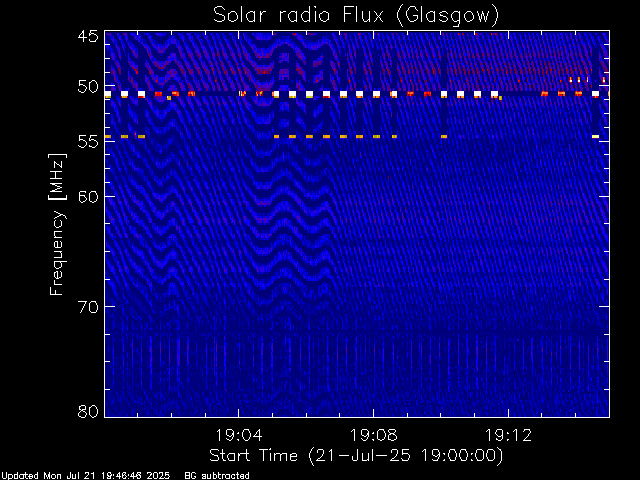The height and width of the screenshot is (480, 640).
Task: Click the 19:04 time tick label
Action: coord(239,435)
